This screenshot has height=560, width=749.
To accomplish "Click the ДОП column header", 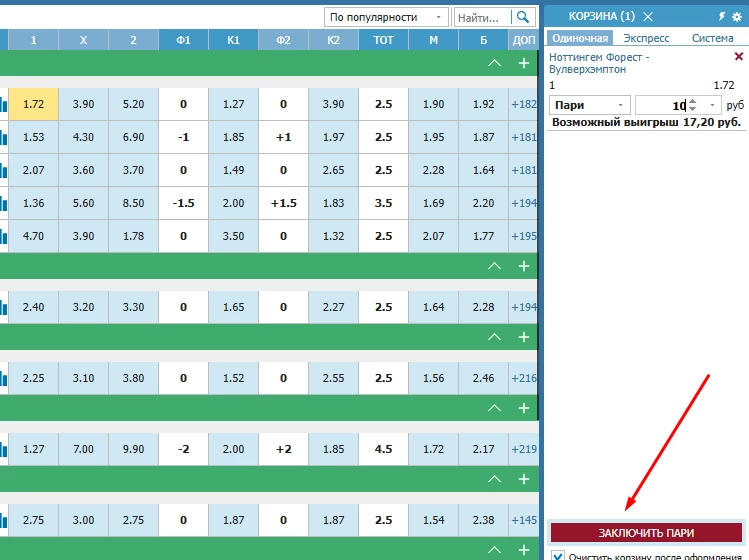I will pos(524,40).
